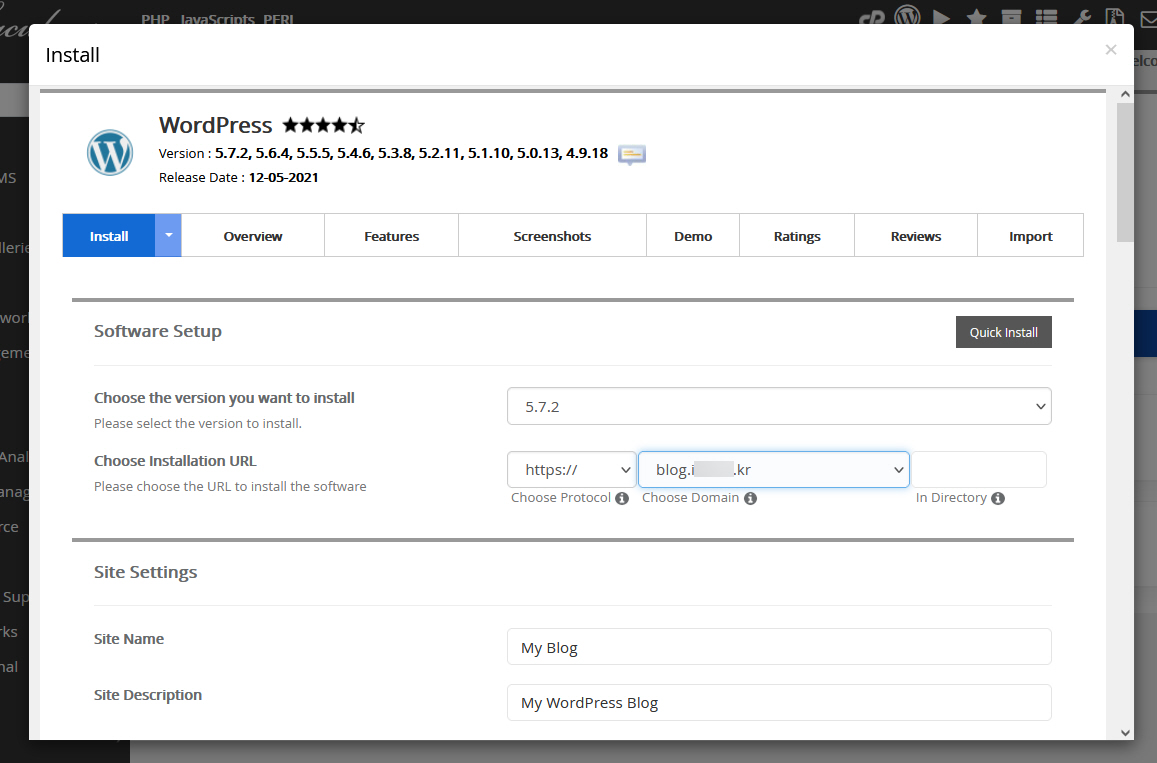Click the scrollbar up arrow
Viewport: 1157px width, 763px height.
pos(1125,94)
